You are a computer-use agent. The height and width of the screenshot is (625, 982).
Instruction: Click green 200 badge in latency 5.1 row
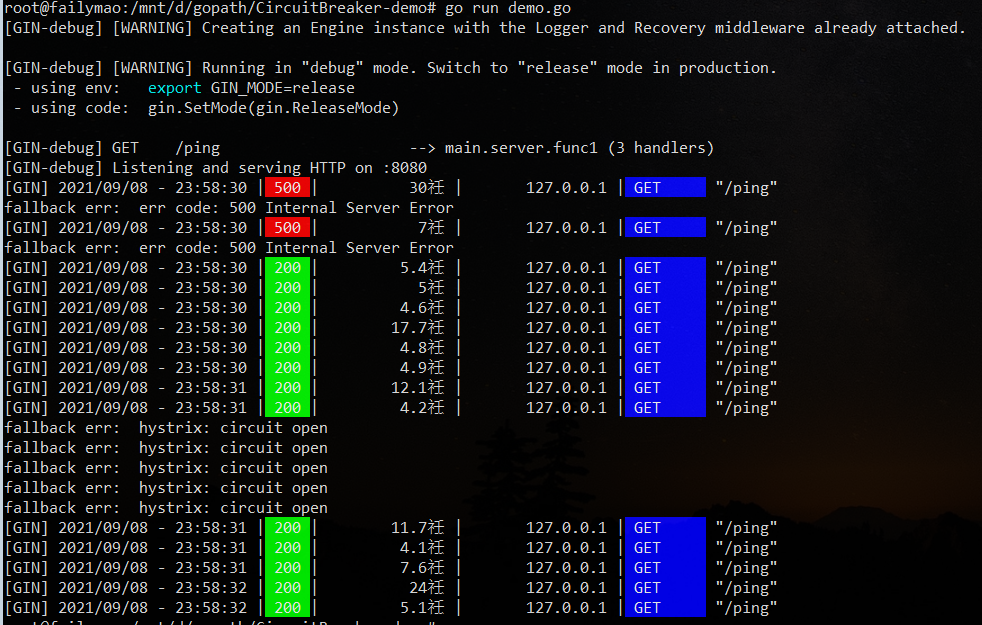pos(287,607)
